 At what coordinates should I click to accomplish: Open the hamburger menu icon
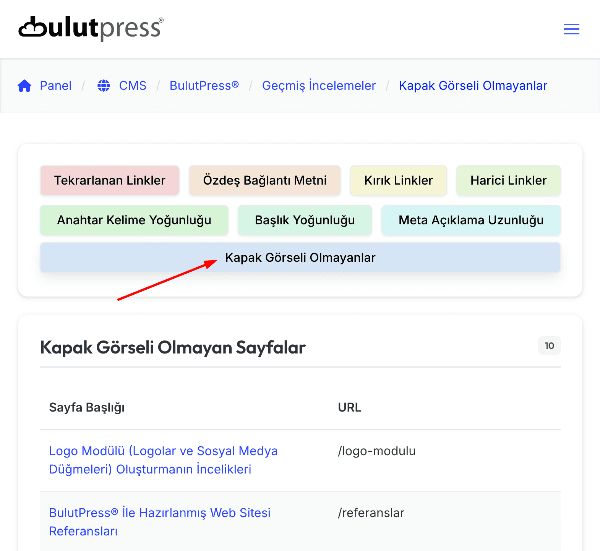571,29
